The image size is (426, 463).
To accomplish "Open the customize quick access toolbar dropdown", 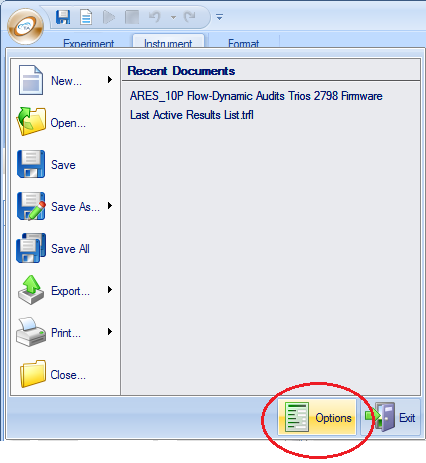I will coord(219,17).
